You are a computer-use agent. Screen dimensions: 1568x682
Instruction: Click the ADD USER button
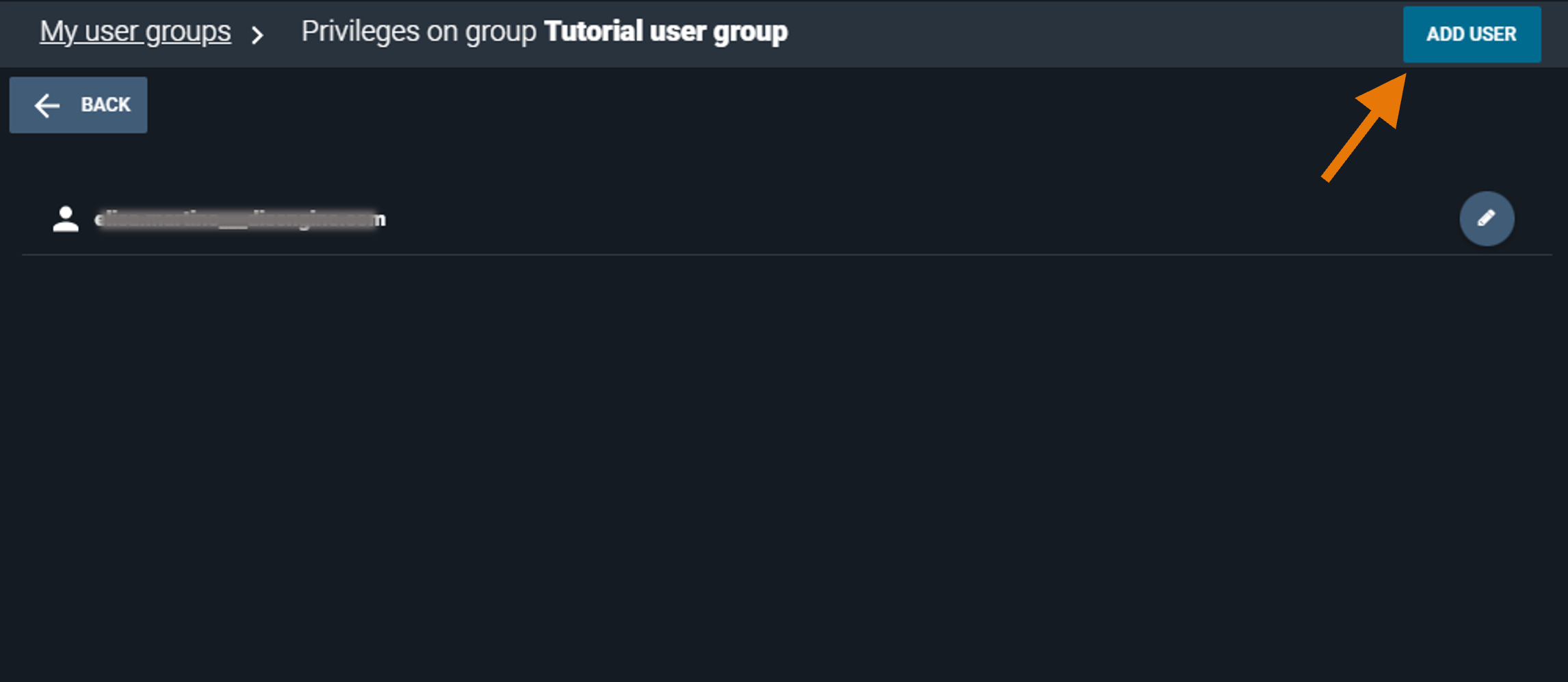(1471, 34)
